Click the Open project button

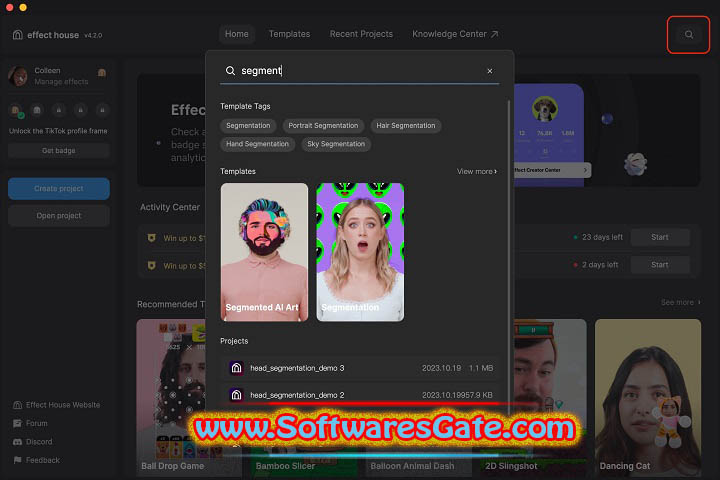[59, 215]
